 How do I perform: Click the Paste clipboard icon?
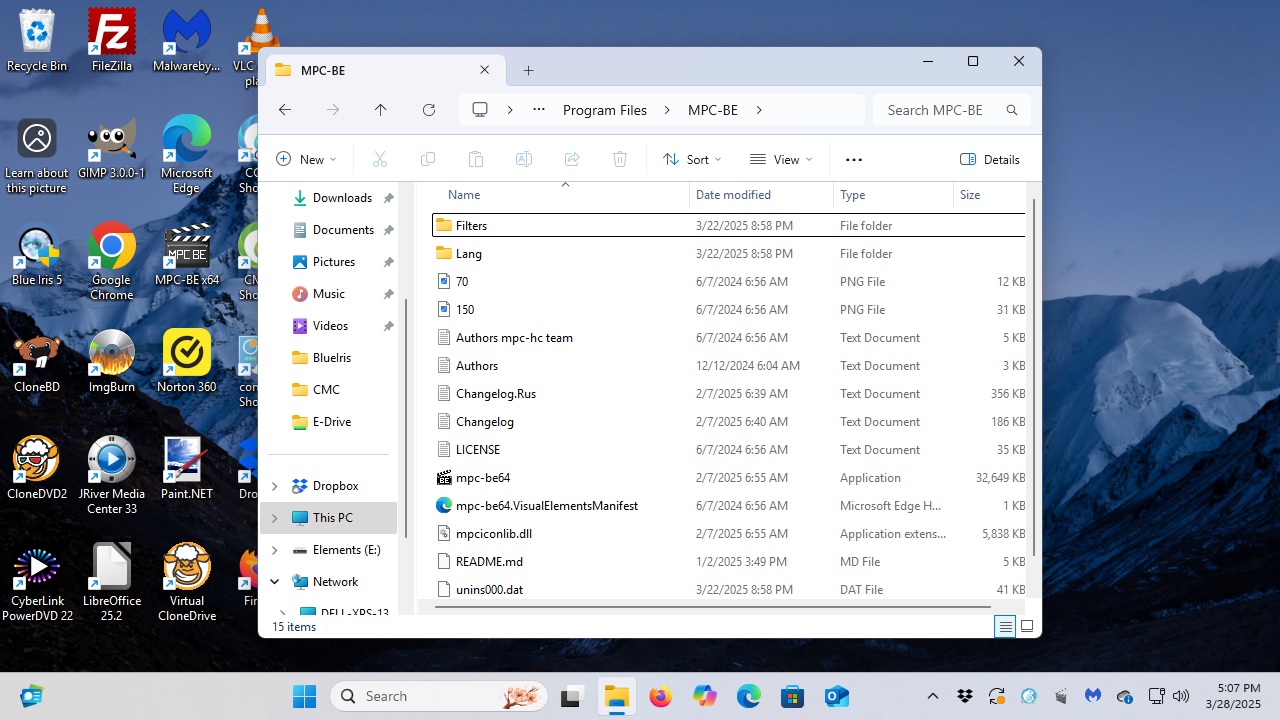(476, 159)
